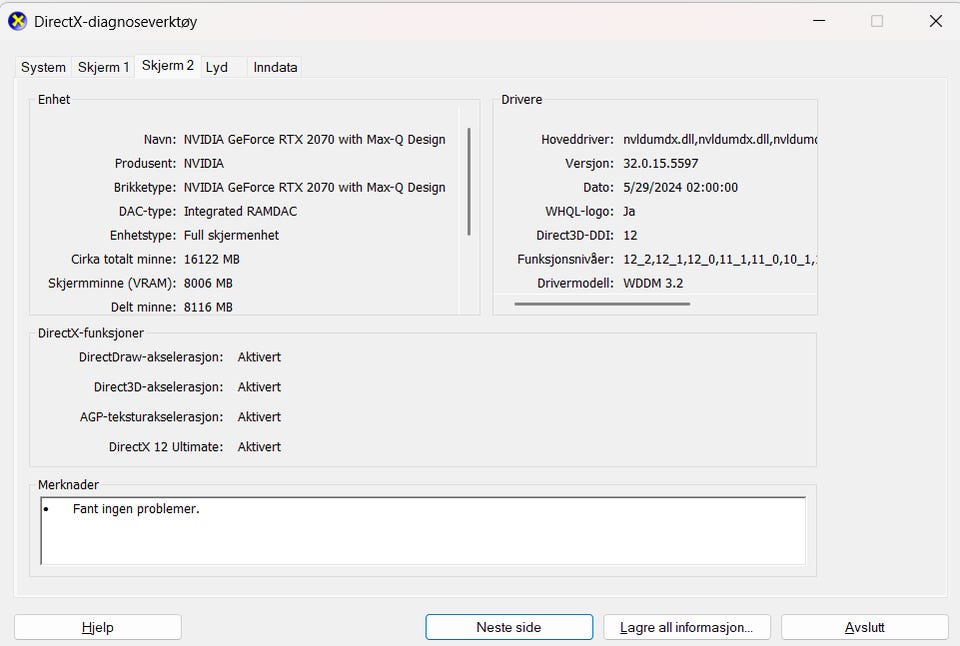Click the Drivere panel horizontal scrollbar
Image resolution: width=960 pixels, height=646 pixels.
602,304
